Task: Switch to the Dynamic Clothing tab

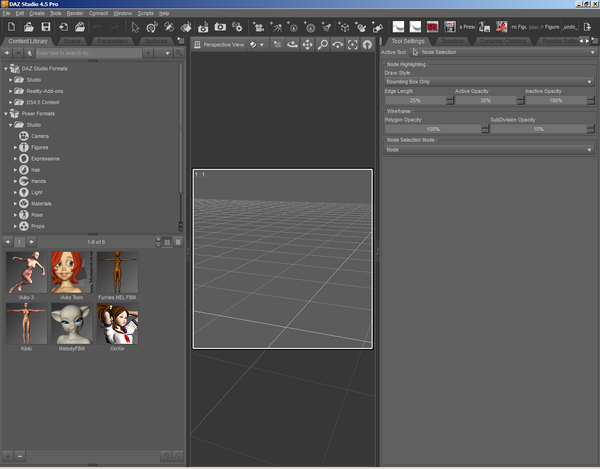Action: click(503, 41)
